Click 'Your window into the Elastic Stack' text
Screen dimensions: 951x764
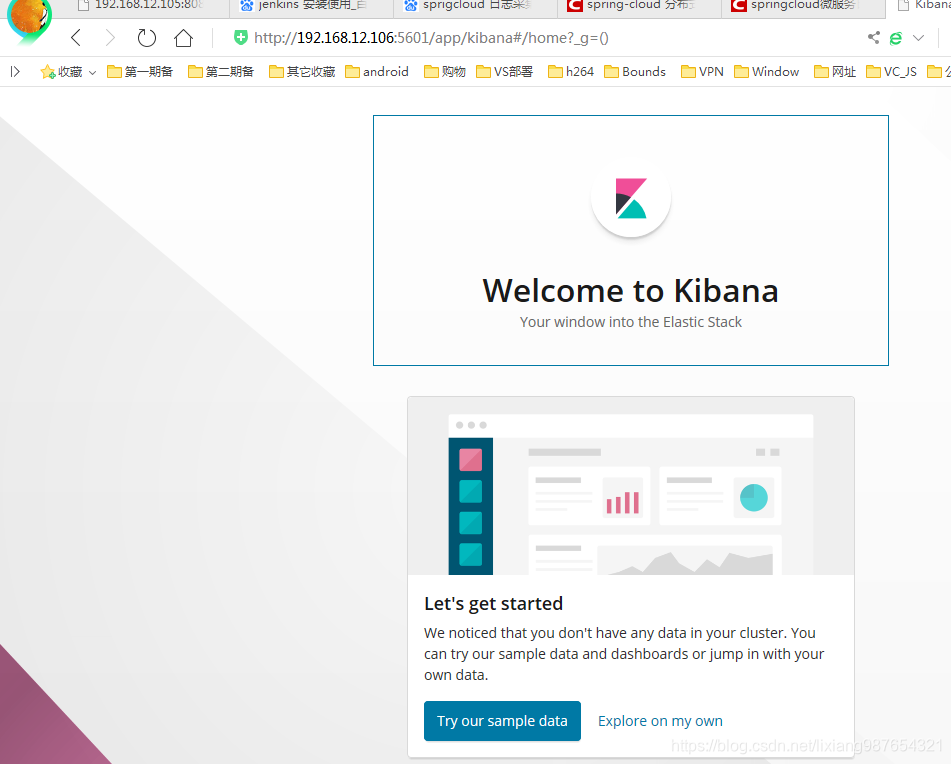pyautogui.click(x=631, y=322)
